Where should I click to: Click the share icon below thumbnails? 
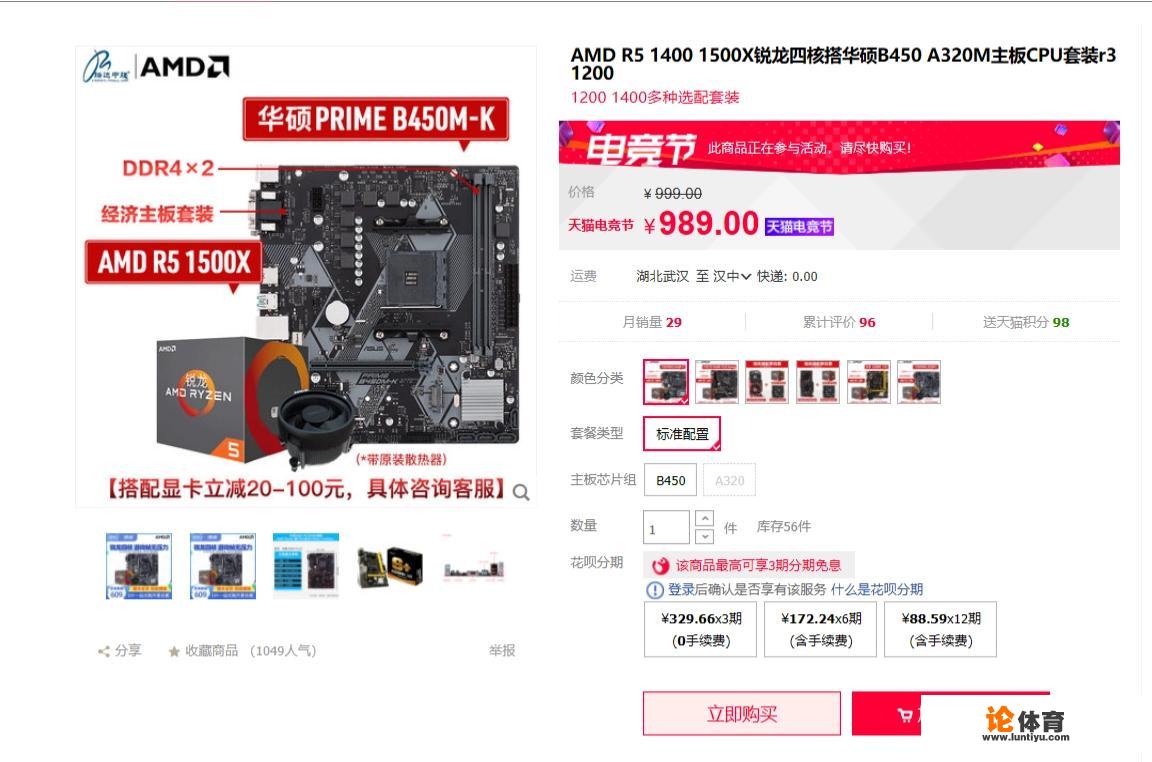coord(104,651)
